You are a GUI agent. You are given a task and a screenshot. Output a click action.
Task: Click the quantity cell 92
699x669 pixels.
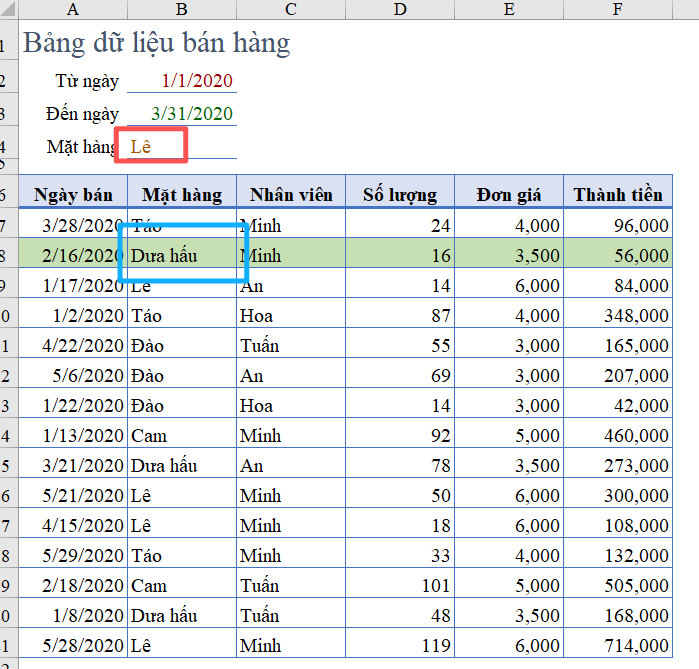400,435
